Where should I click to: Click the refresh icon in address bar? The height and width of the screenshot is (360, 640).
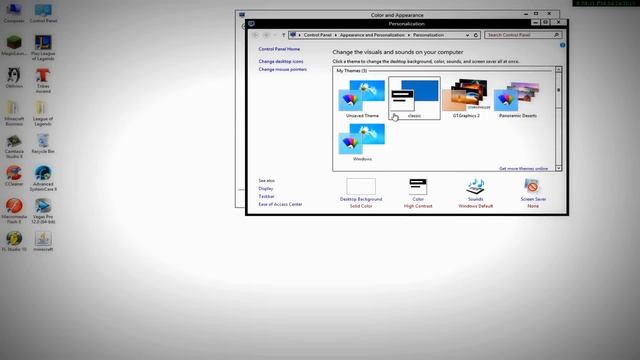(x=476, y=35)
